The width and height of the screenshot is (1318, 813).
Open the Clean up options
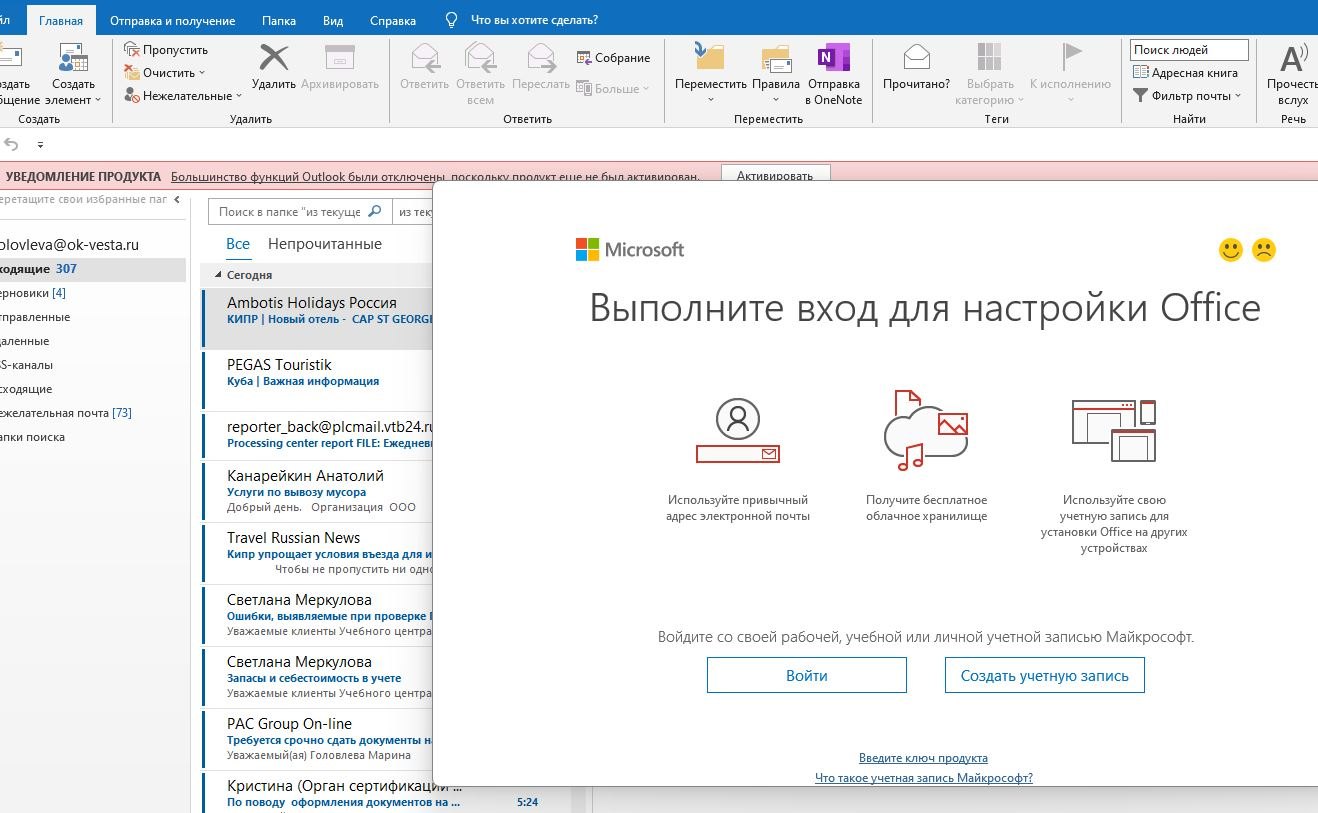165,72
